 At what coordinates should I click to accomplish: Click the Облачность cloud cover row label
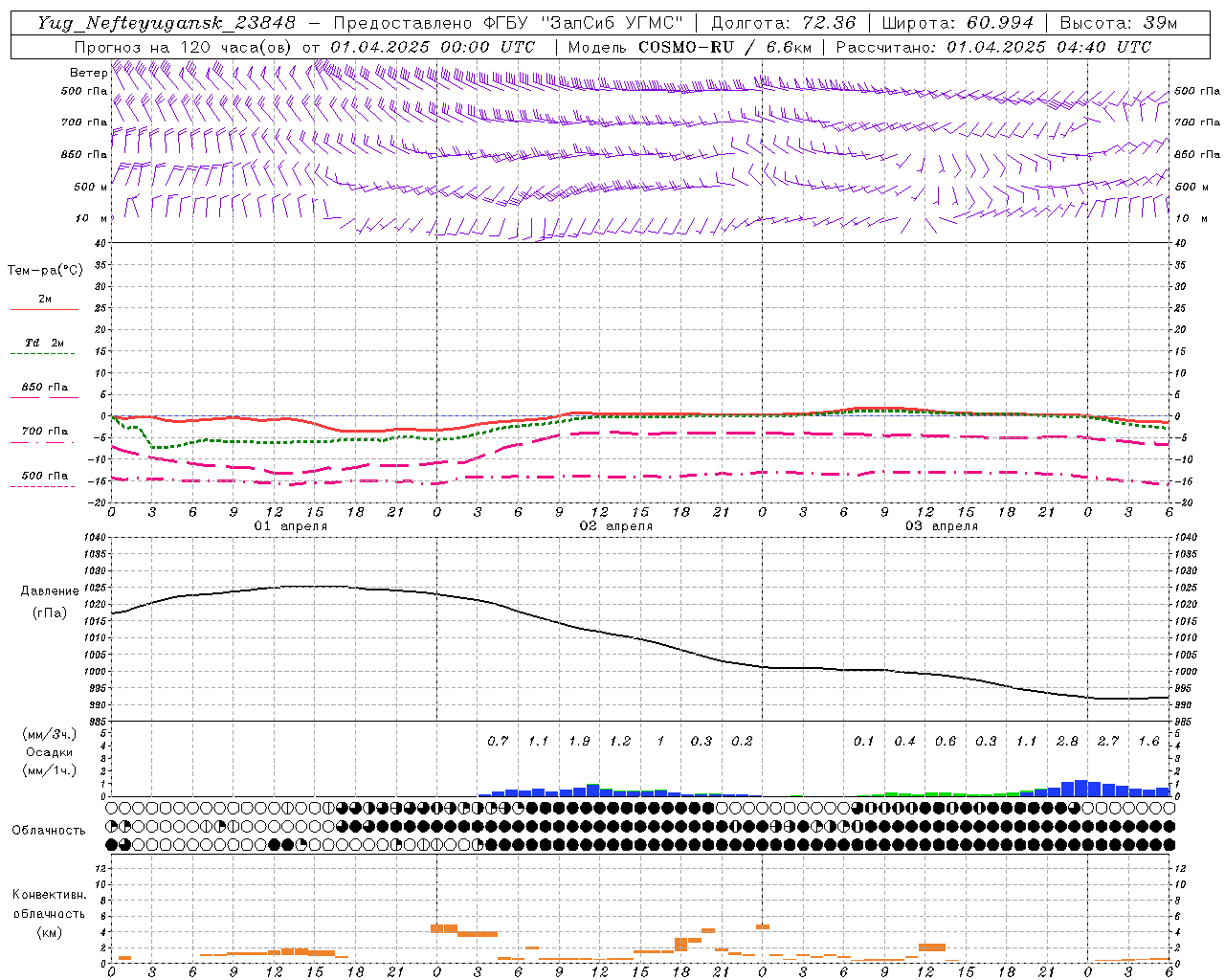[x=49, y=831]
